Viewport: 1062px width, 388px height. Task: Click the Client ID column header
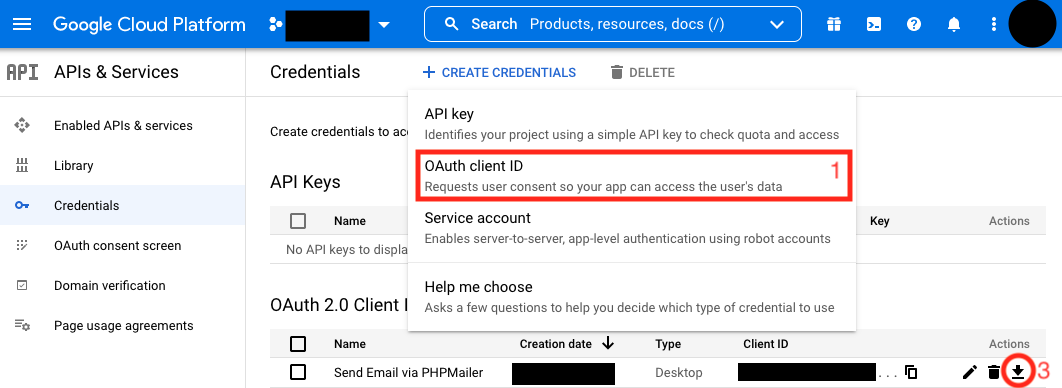click(x=765, y=344)
